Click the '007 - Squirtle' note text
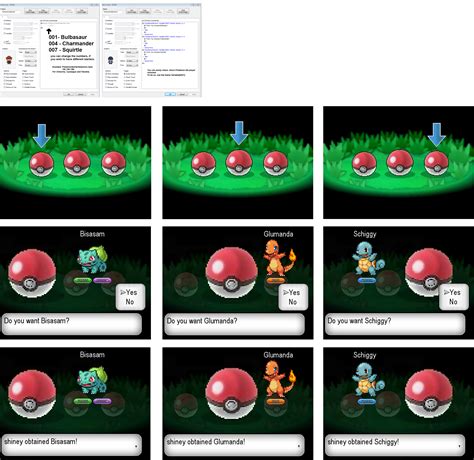The height and width of the screenshot is (460, 474). pyautogui.click(x=65, y=50)
